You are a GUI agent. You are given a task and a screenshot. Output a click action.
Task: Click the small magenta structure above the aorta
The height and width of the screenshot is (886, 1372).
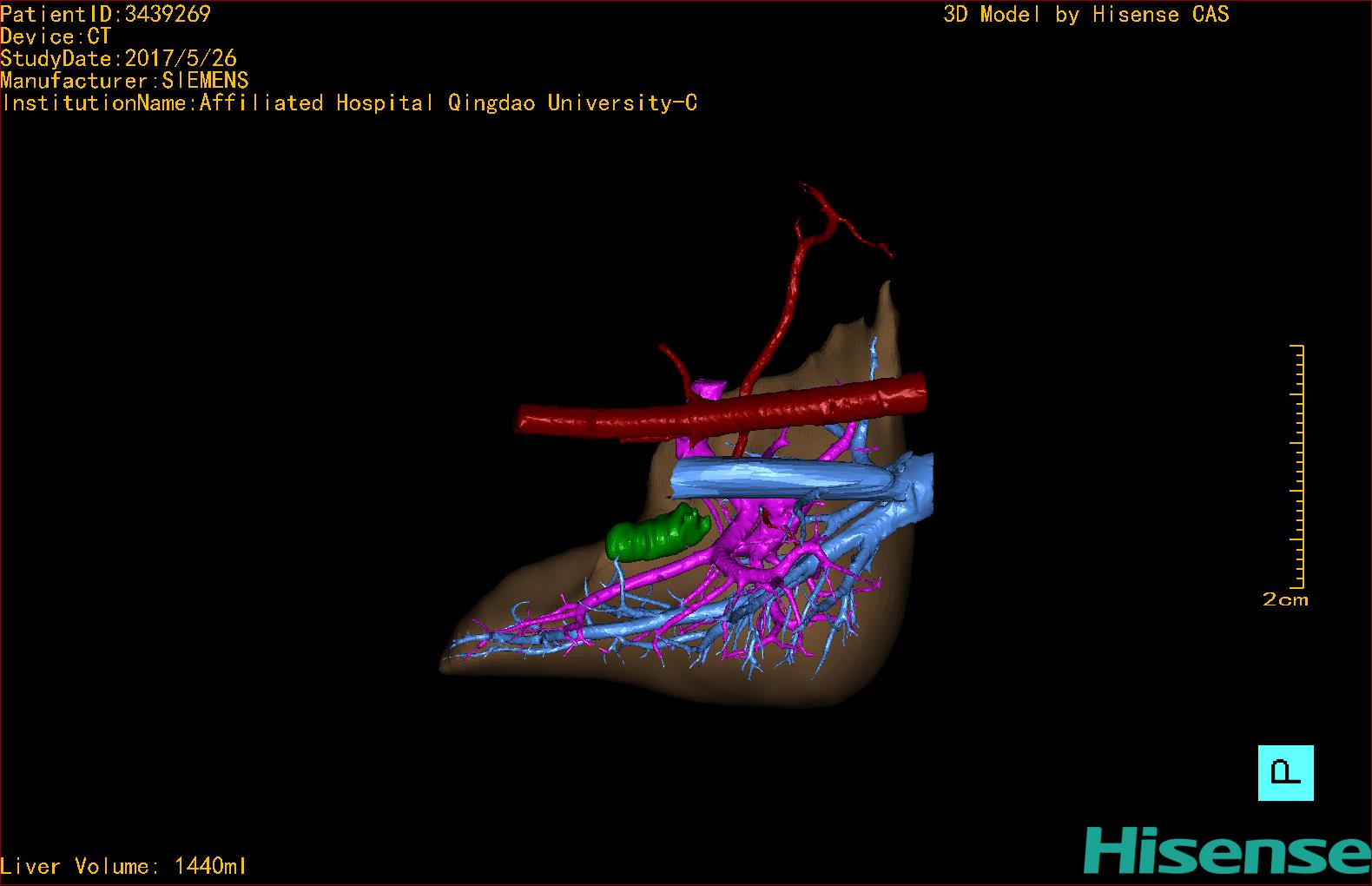point(711,387)
